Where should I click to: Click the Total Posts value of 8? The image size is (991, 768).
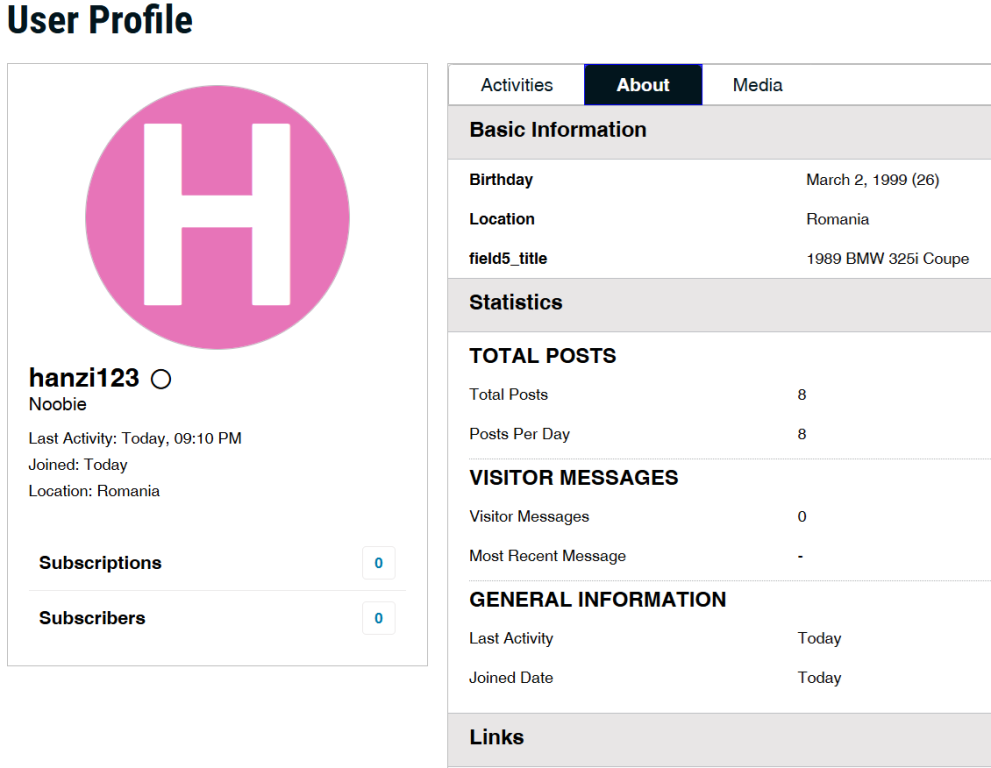tap(802, 395)
